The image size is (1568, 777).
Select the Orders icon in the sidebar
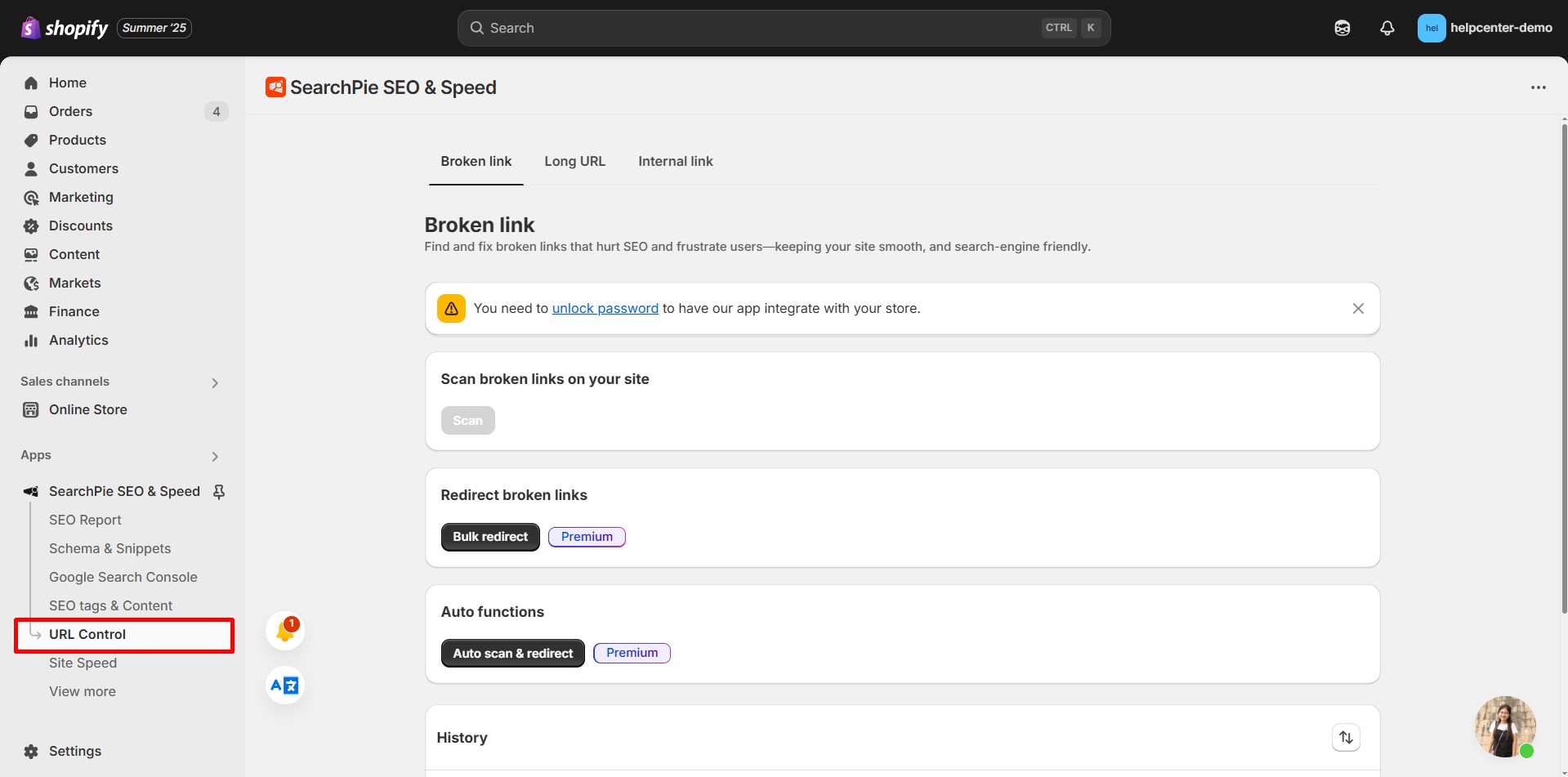coord(31,111)
